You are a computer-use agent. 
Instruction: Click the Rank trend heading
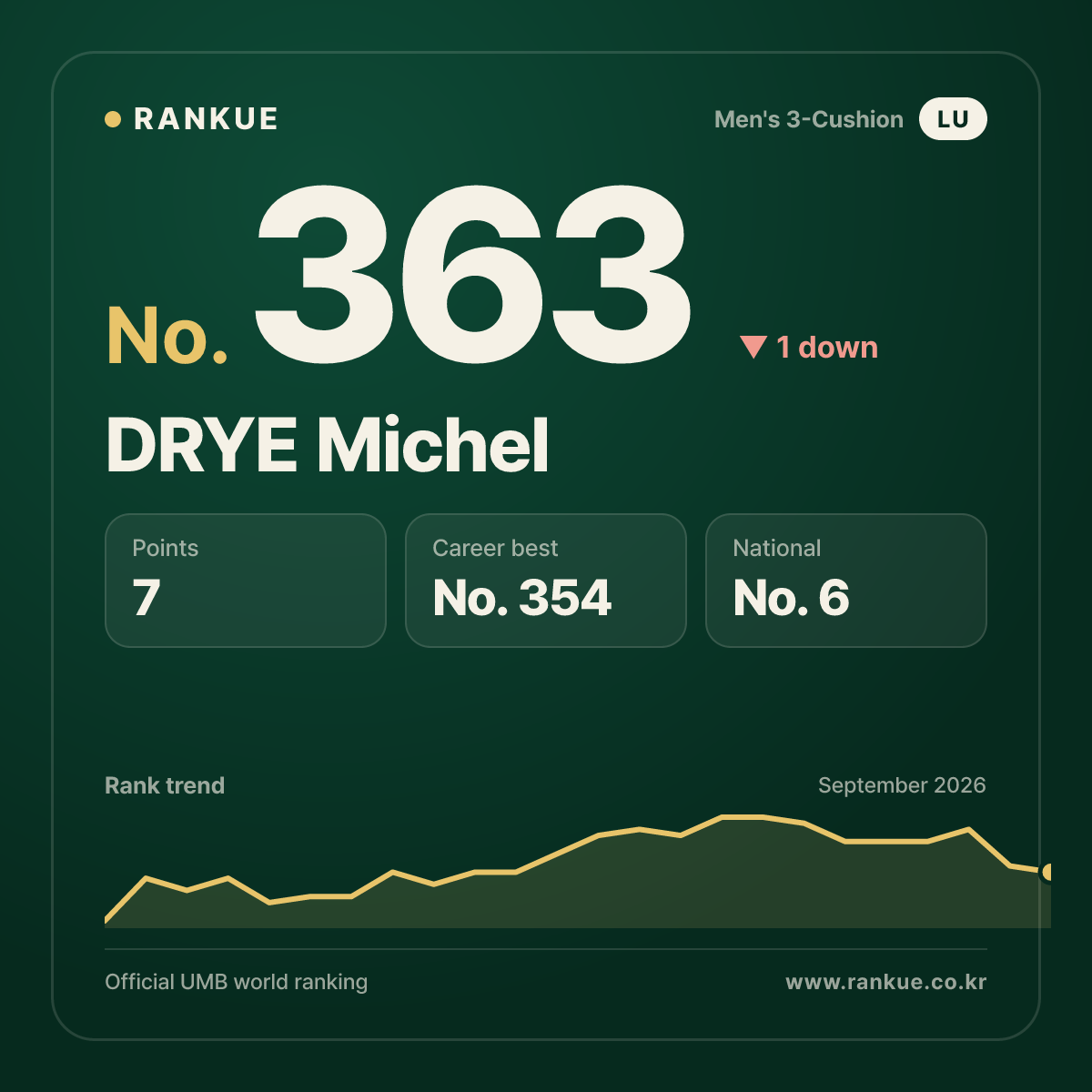(x=165, y=785)
